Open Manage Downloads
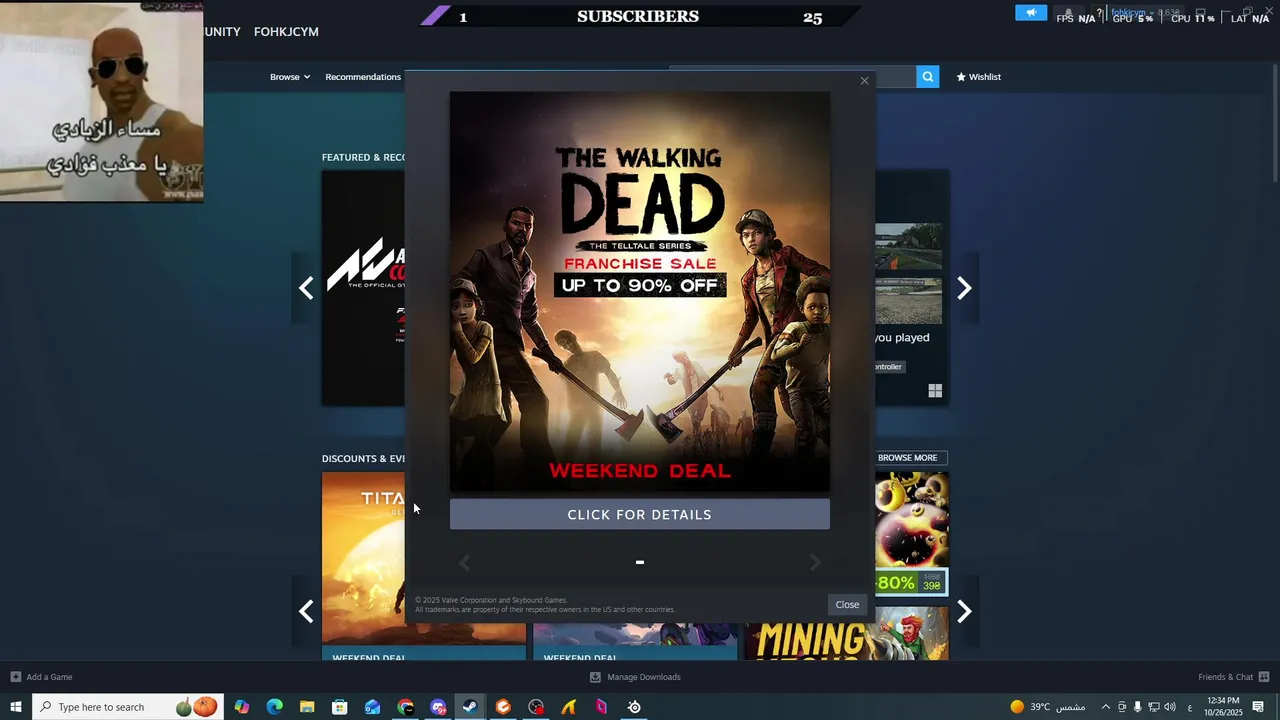Viewport: 1280px width, 720px height. point(635,677)
